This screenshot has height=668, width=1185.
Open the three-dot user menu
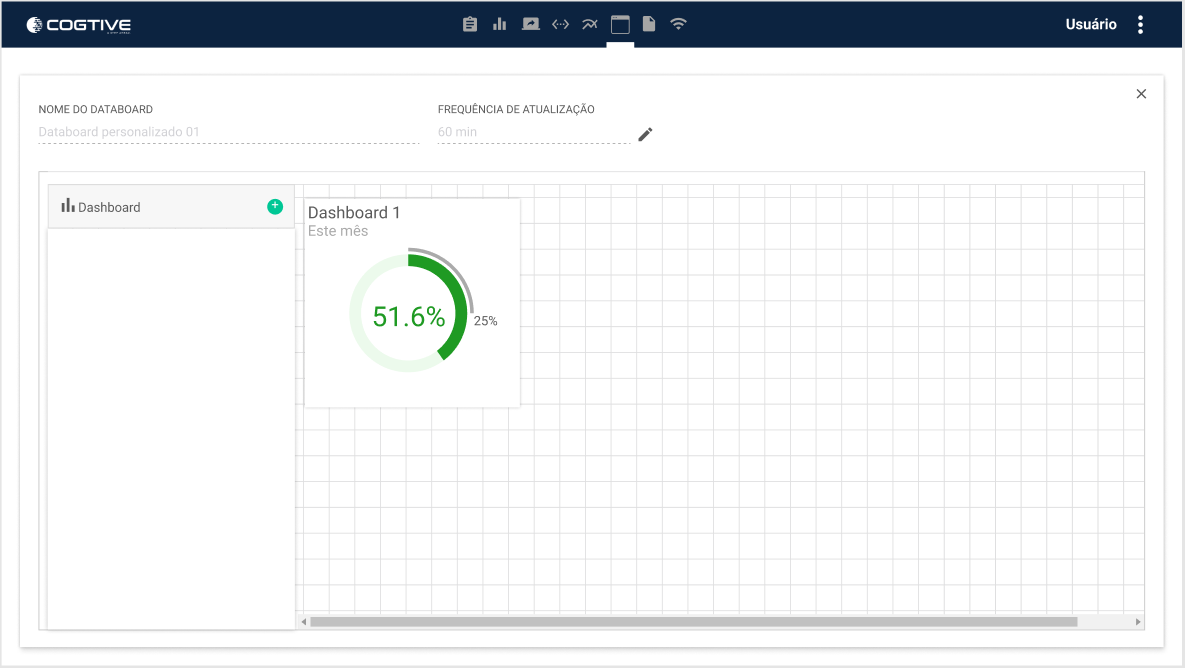[x=1140, y=24]
